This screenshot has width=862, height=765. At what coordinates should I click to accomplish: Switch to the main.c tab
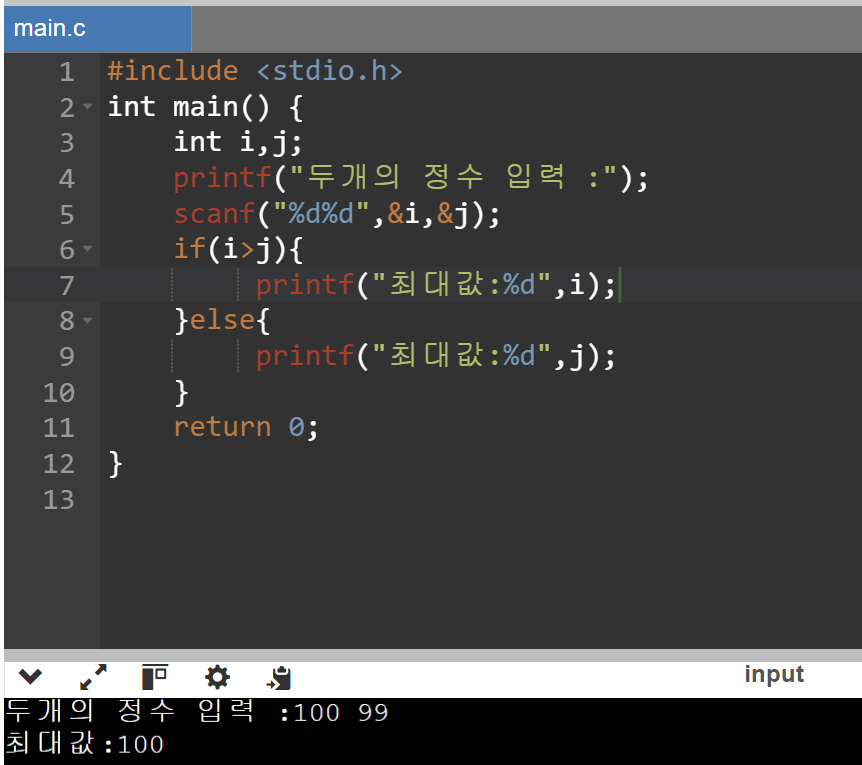tap(98, 29)
